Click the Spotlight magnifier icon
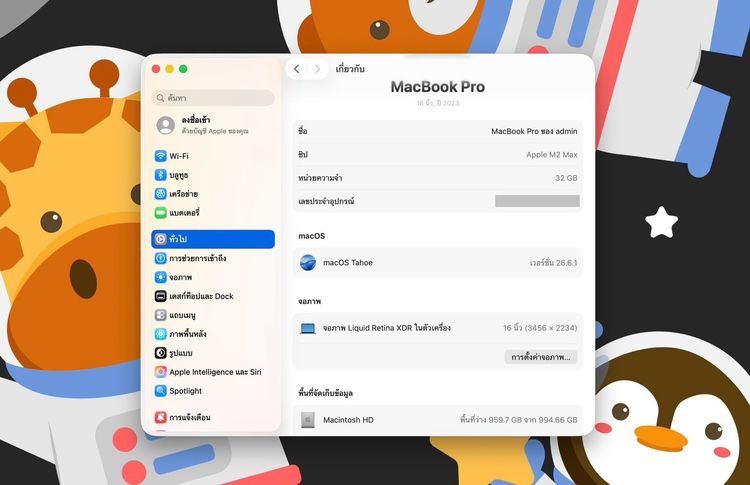The image size is (750, 485). pos(161,391)
